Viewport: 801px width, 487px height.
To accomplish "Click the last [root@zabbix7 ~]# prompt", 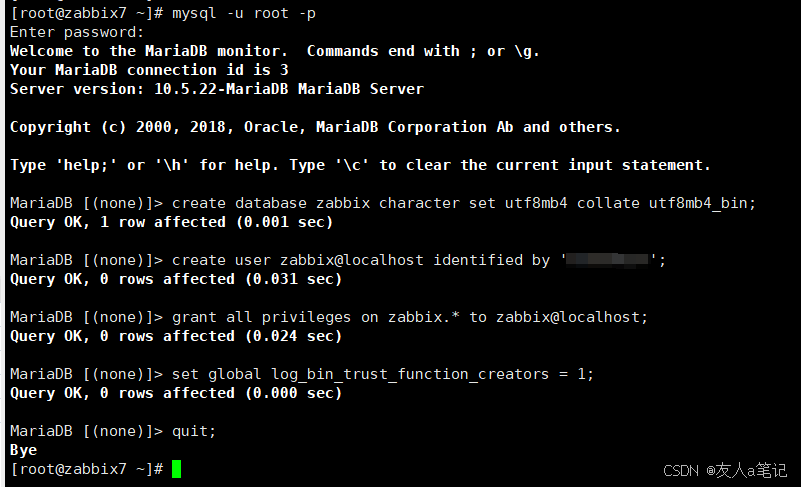I will [x=87, y=469].
